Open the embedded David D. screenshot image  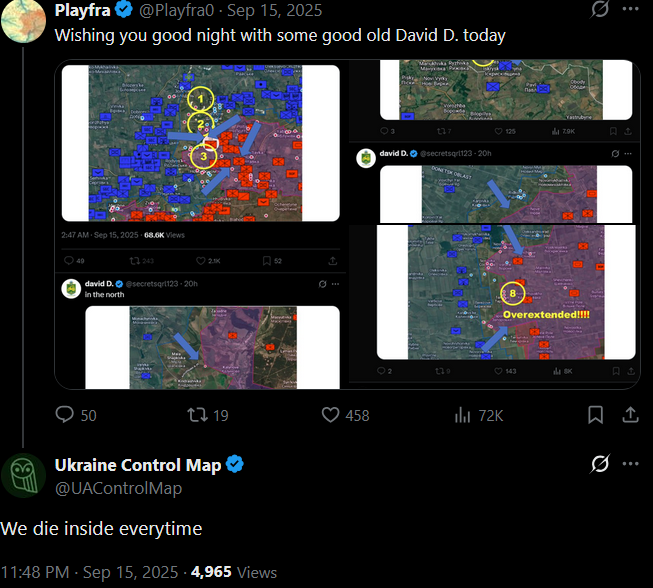(347, 224)
